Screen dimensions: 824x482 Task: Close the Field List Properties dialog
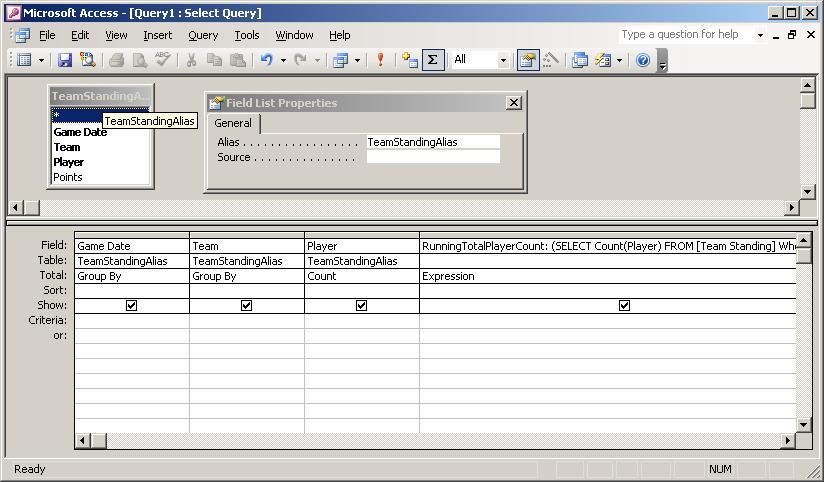click(x=513, y=102)
